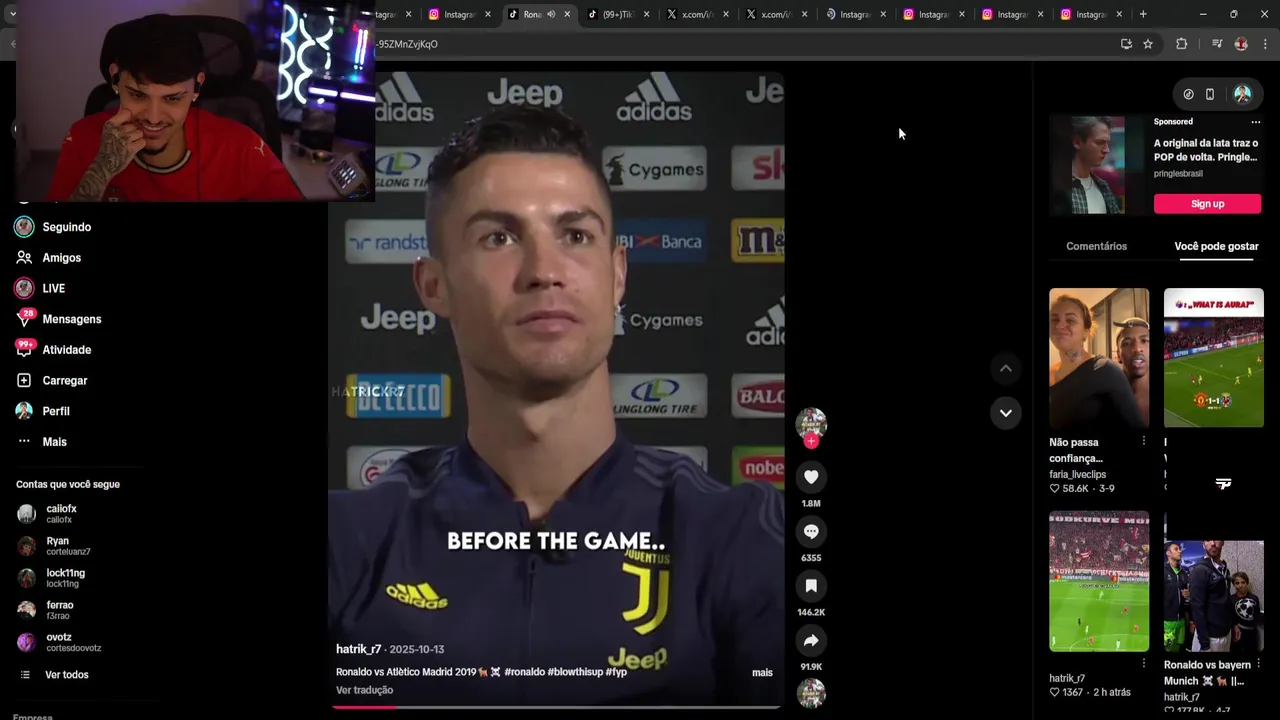
Task: Select Você pode gostar tab
Action: [1216, 246]
